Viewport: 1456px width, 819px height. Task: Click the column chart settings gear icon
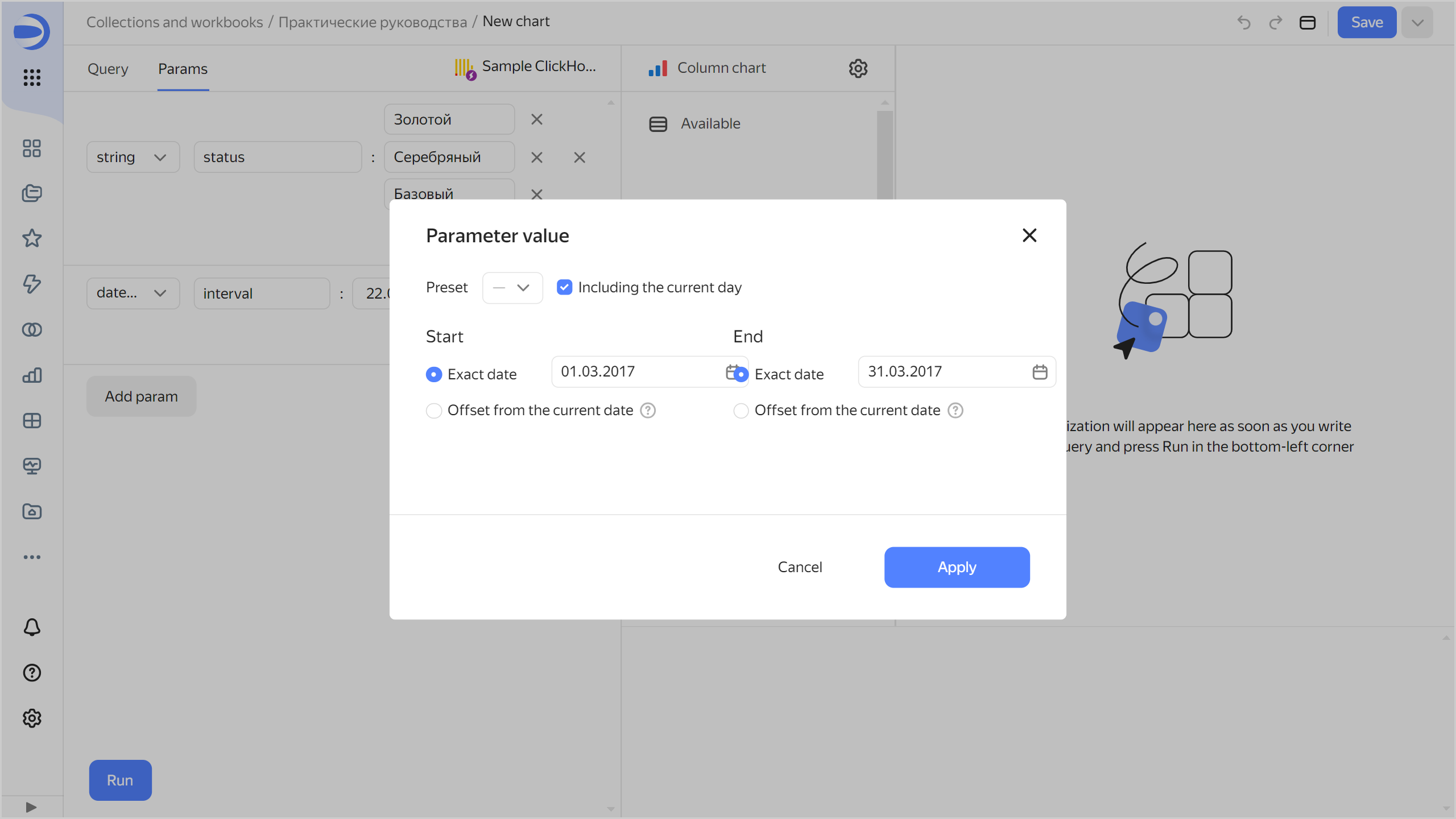[x=858, y=68]
